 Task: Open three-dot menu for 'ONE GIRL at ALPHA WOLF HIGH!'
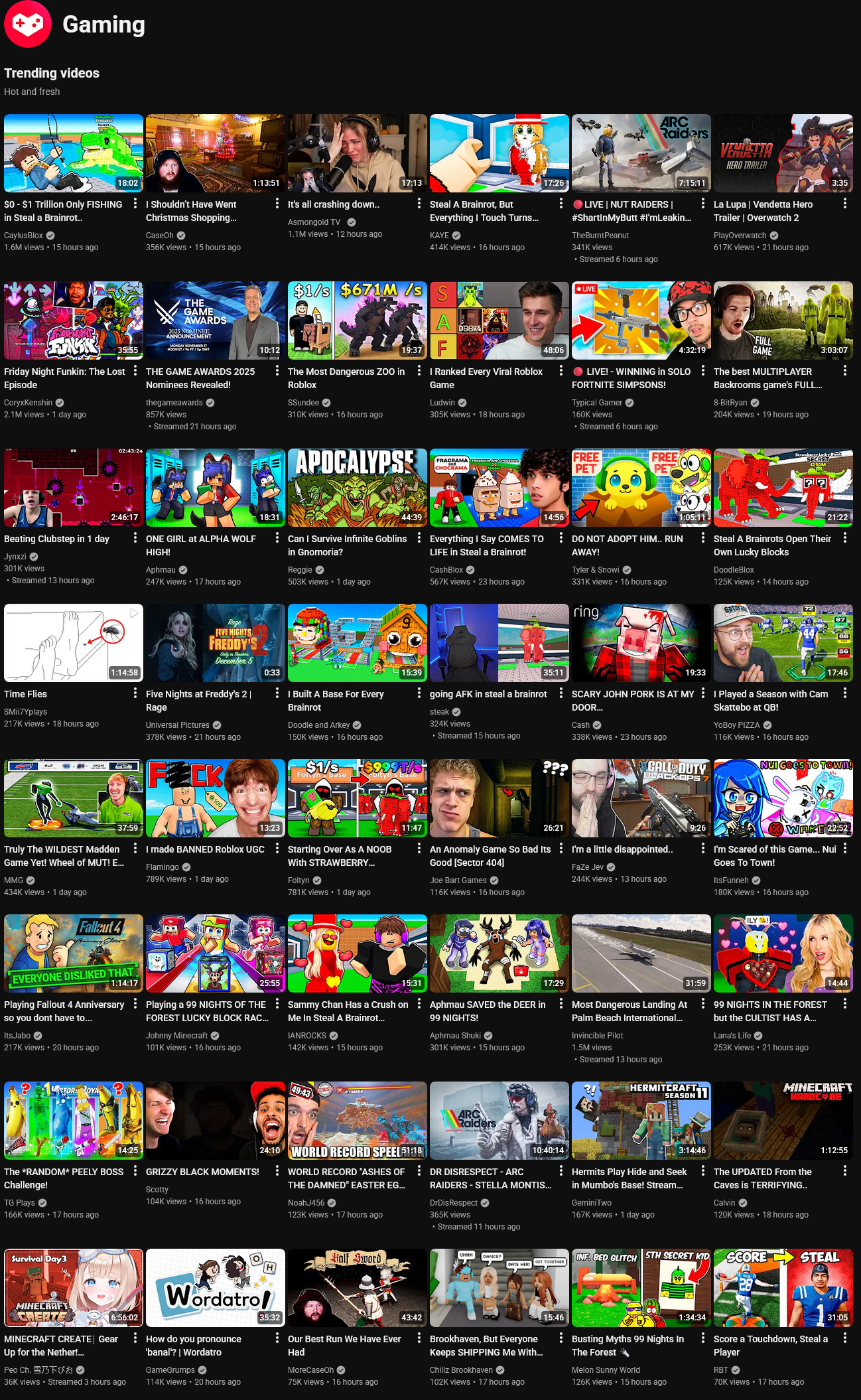[277, 538]
